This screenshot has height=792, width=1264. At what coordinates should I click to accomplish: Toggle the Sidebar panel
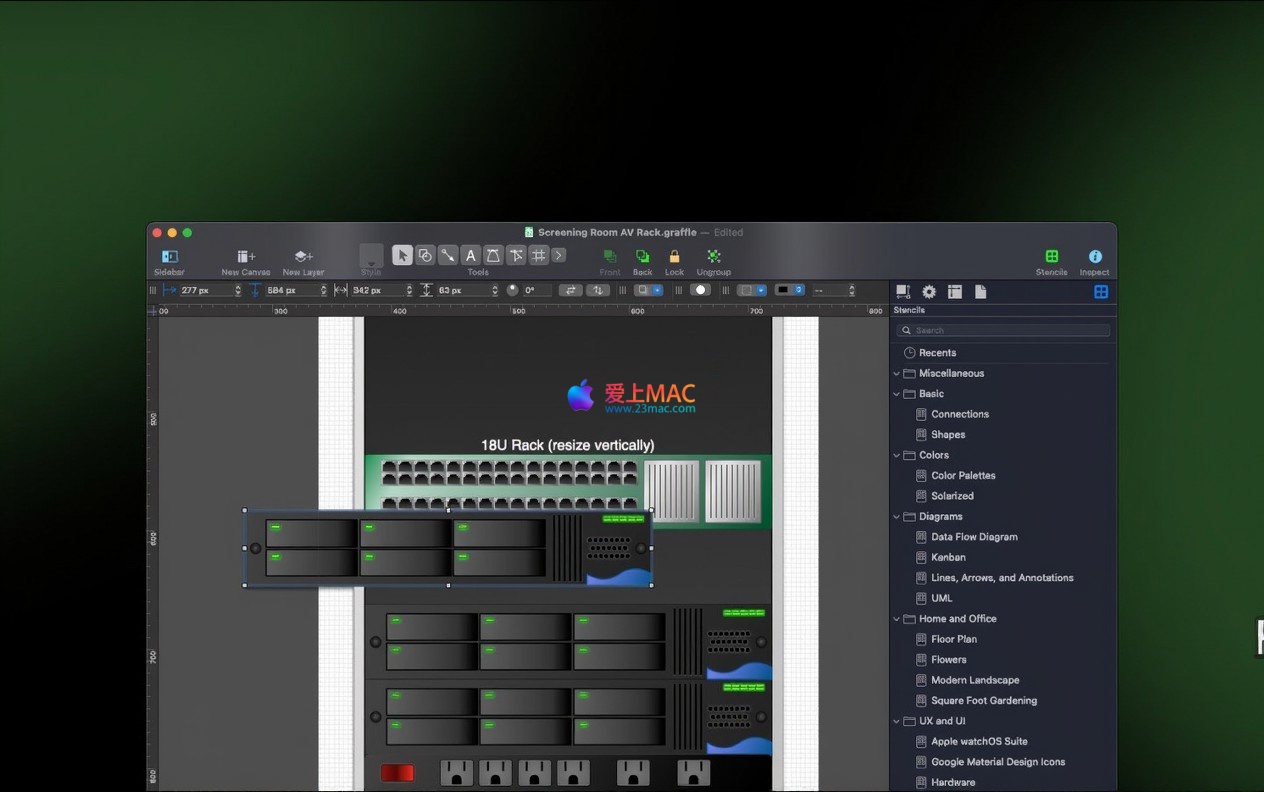[169, 257]
